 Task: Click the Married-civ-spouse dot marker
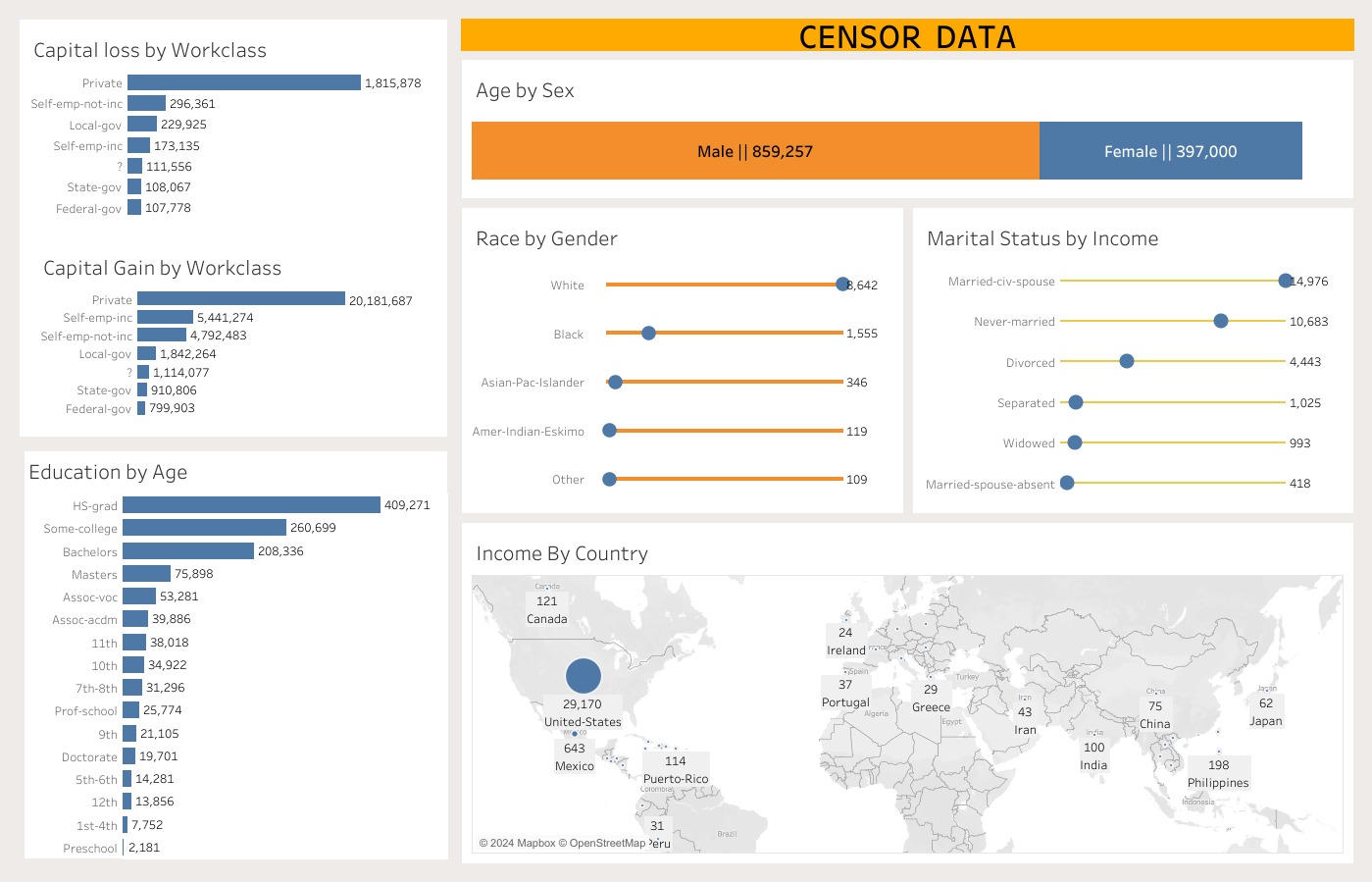[x=1286, y=281]
